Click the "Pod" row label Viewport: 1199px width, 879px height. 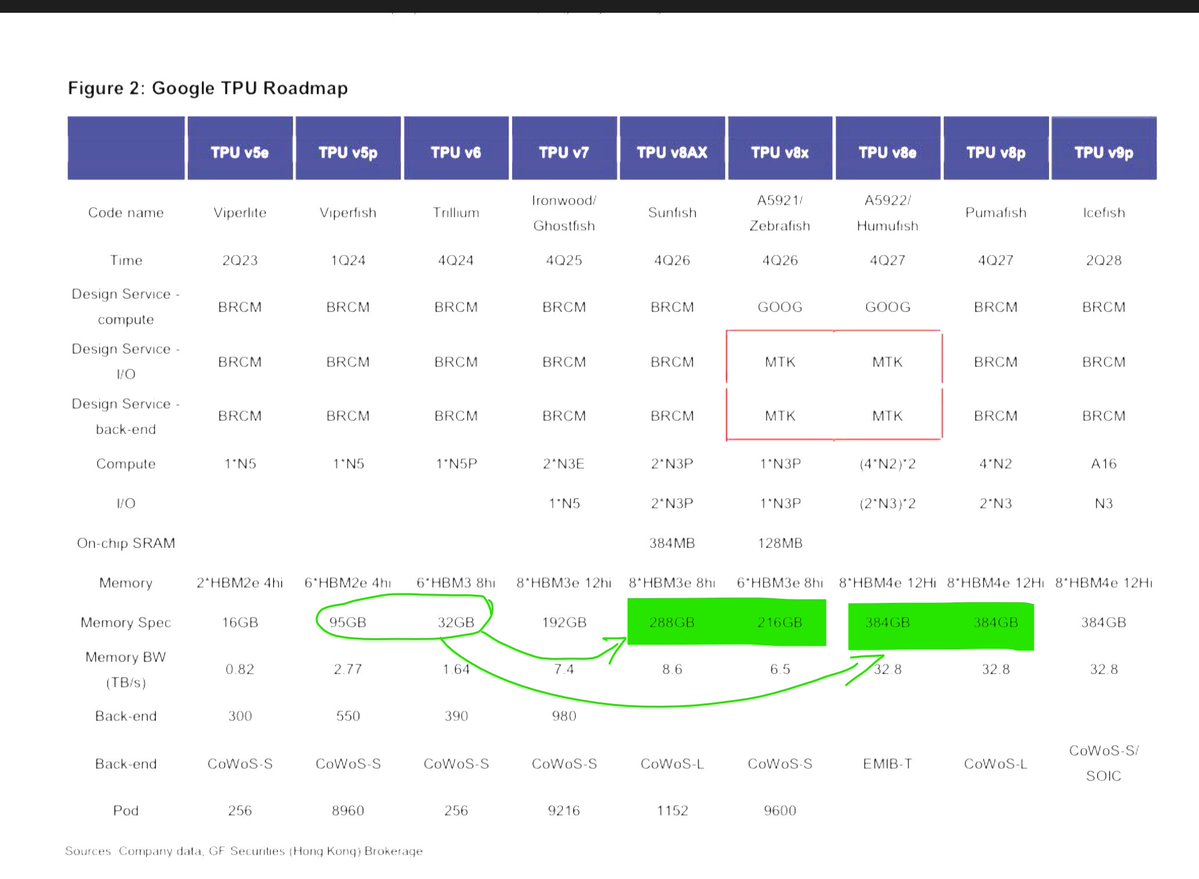tap(126, 810)
